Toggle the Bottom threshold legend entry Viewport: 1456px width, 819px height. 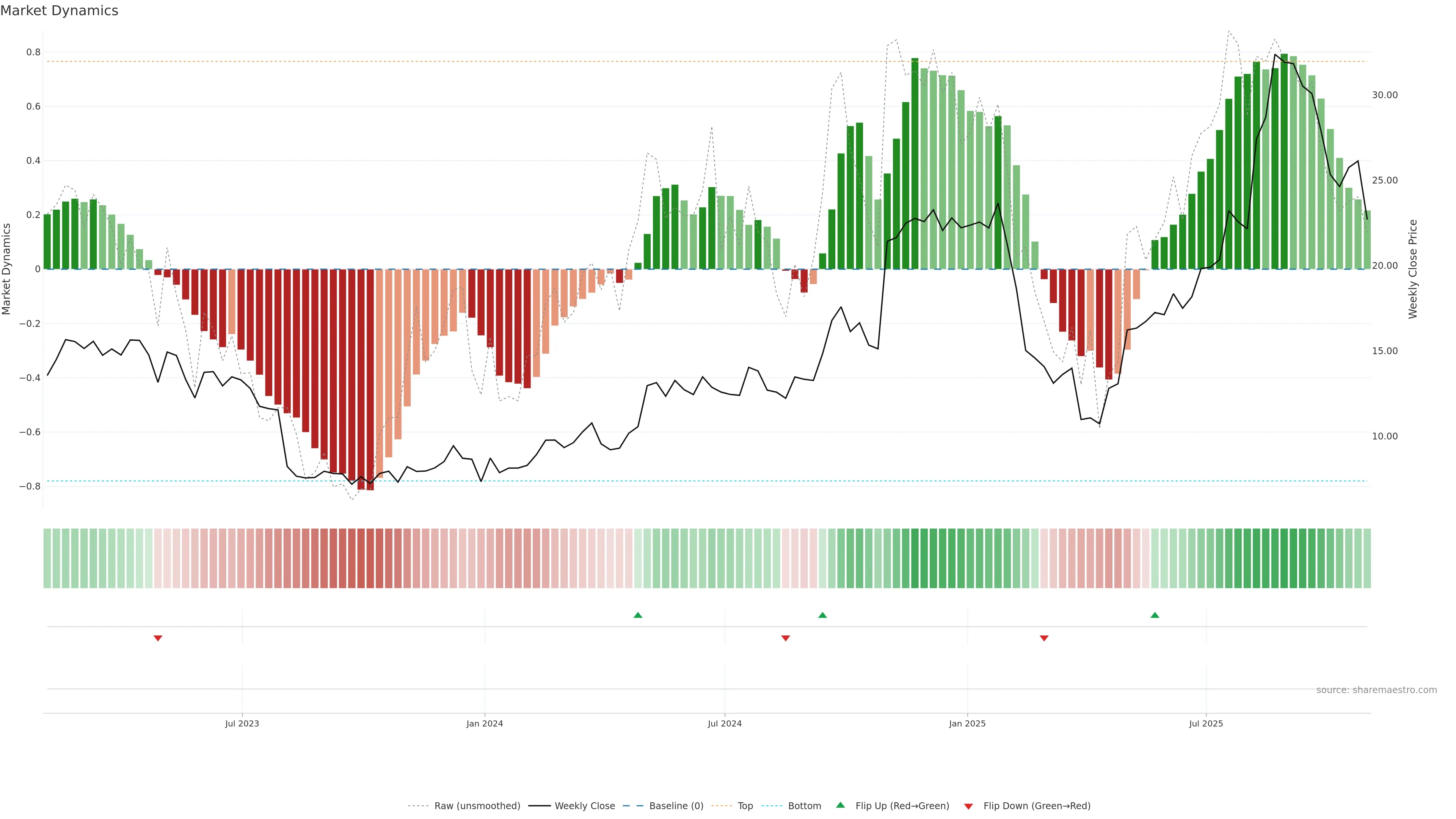(804, 806)
